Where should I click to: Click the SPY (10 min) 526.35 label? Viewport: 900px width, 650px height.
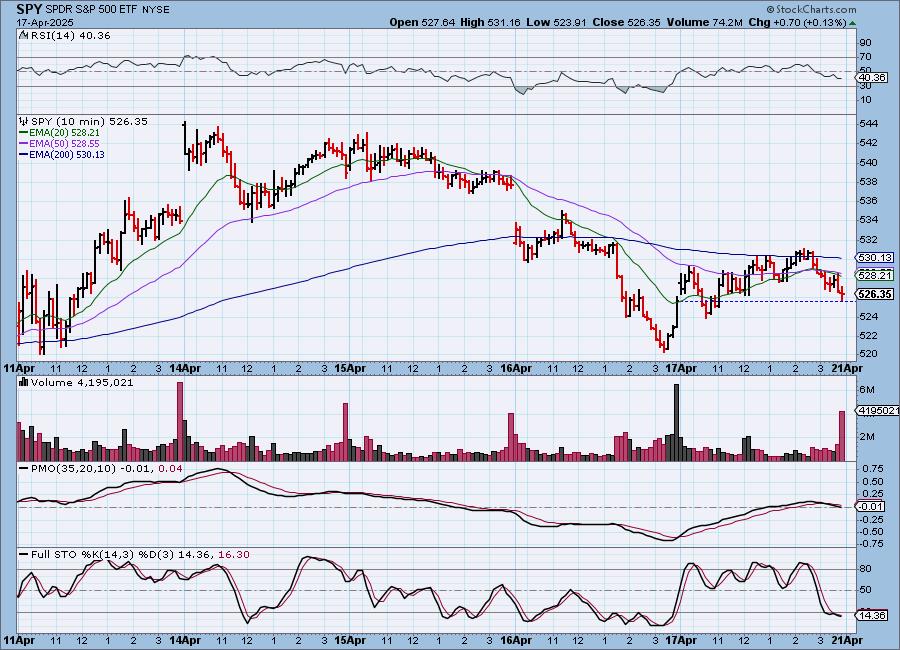[90, 121]
